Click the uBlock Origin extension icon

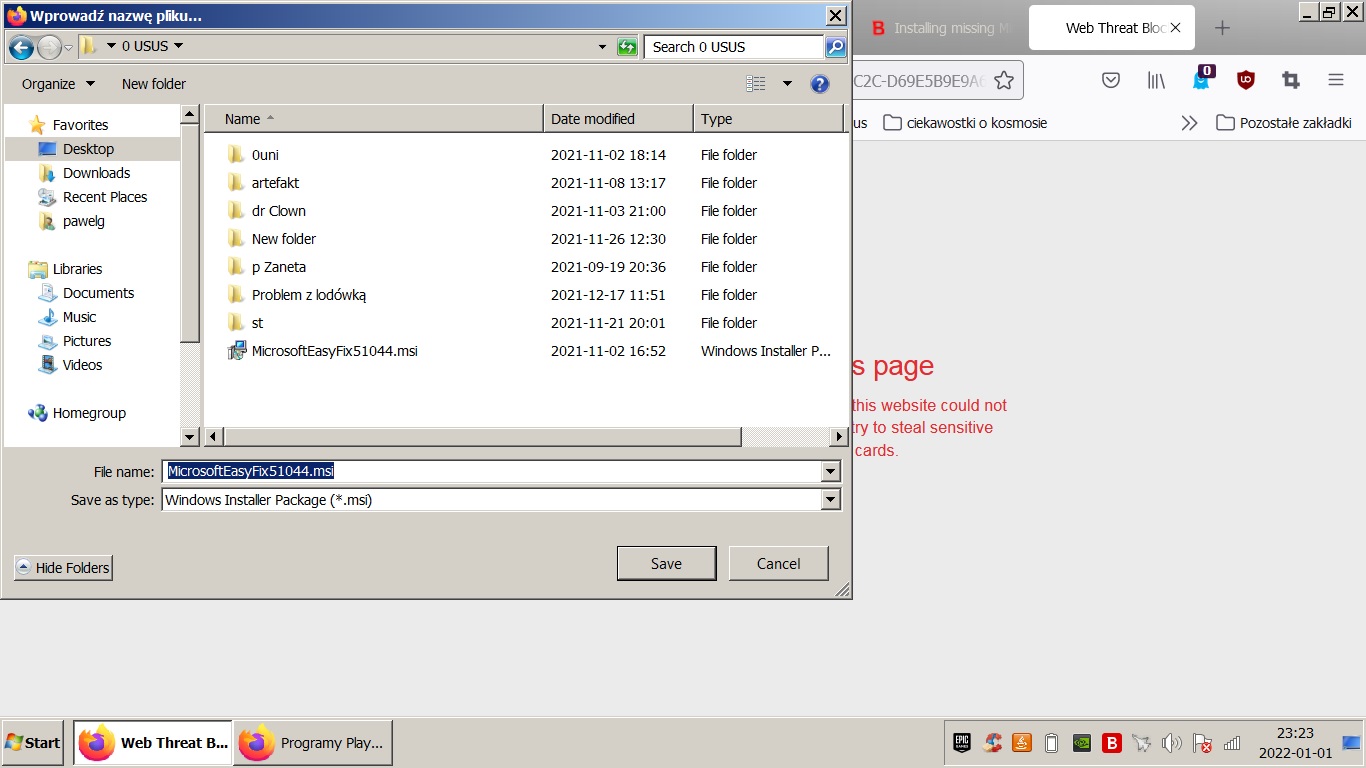pyautogui.click(x=1245, y=80)
